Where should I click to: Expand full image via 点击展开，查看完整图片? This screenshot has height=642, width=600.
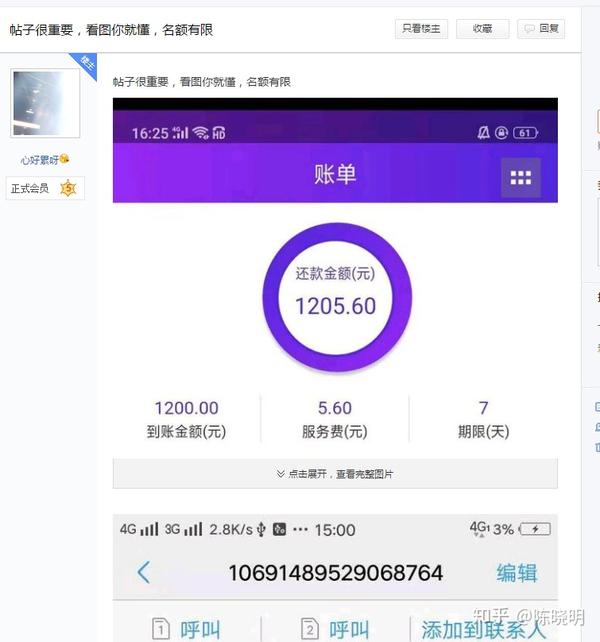[335, 474]
